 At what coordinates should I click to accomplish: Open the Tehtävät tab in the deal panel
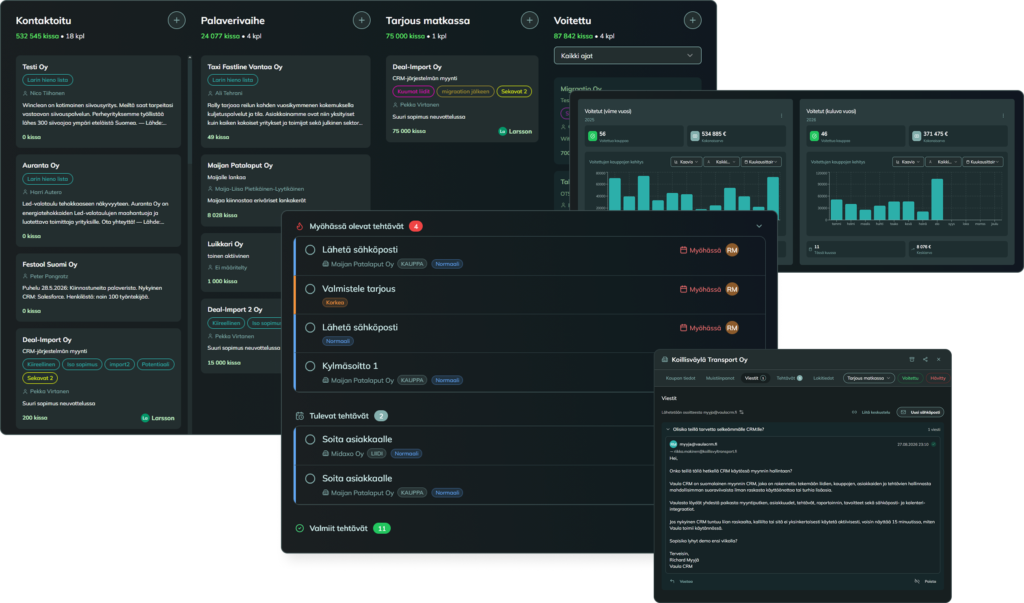click(x=789, y=378)
